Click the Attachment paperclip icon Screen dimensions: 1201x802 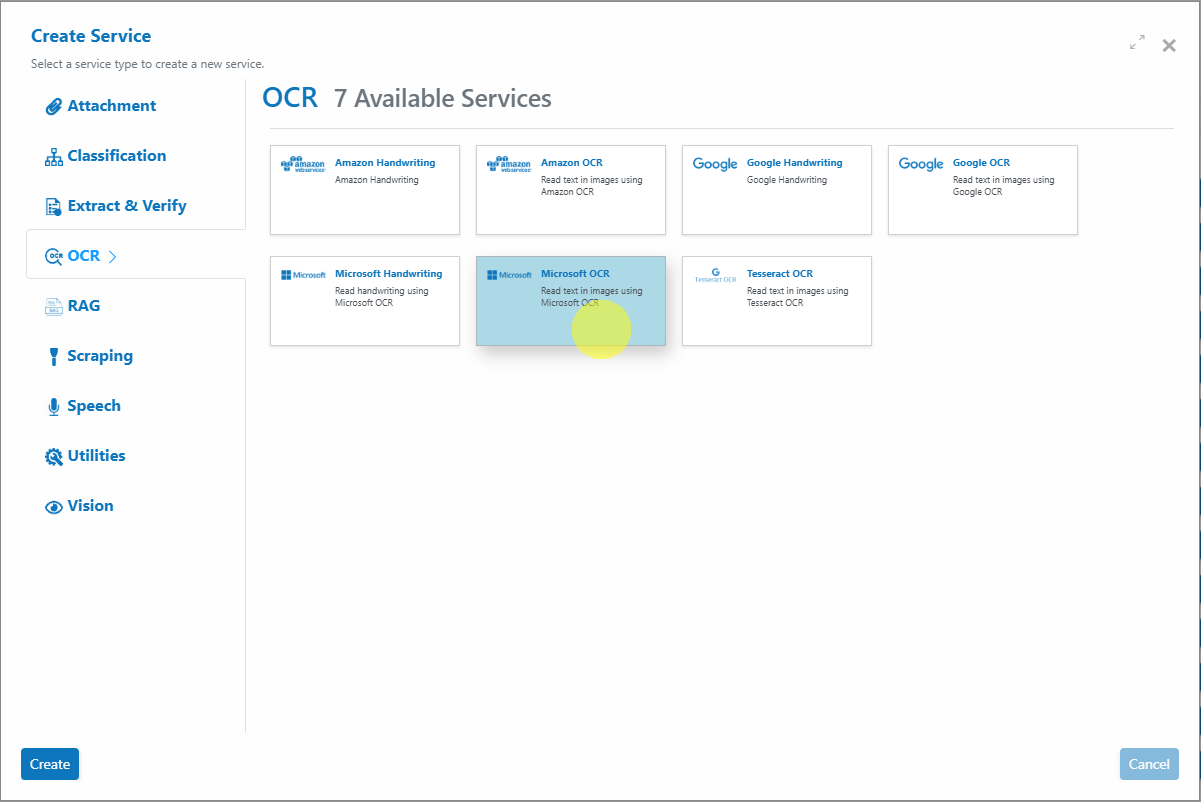(x=54, y=107)
